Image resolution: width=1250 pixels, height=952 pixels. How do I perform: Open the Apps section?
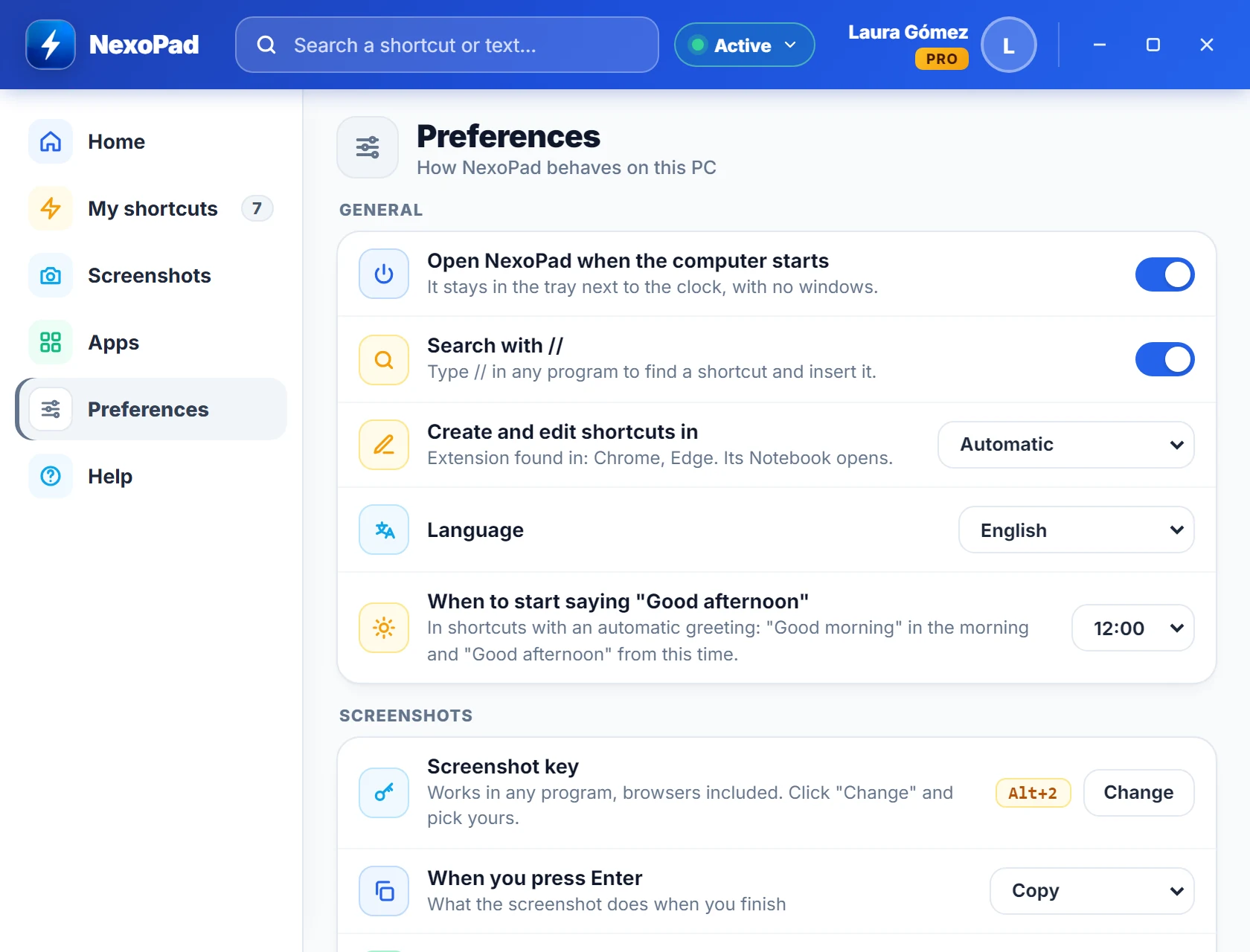coord(151,342)
